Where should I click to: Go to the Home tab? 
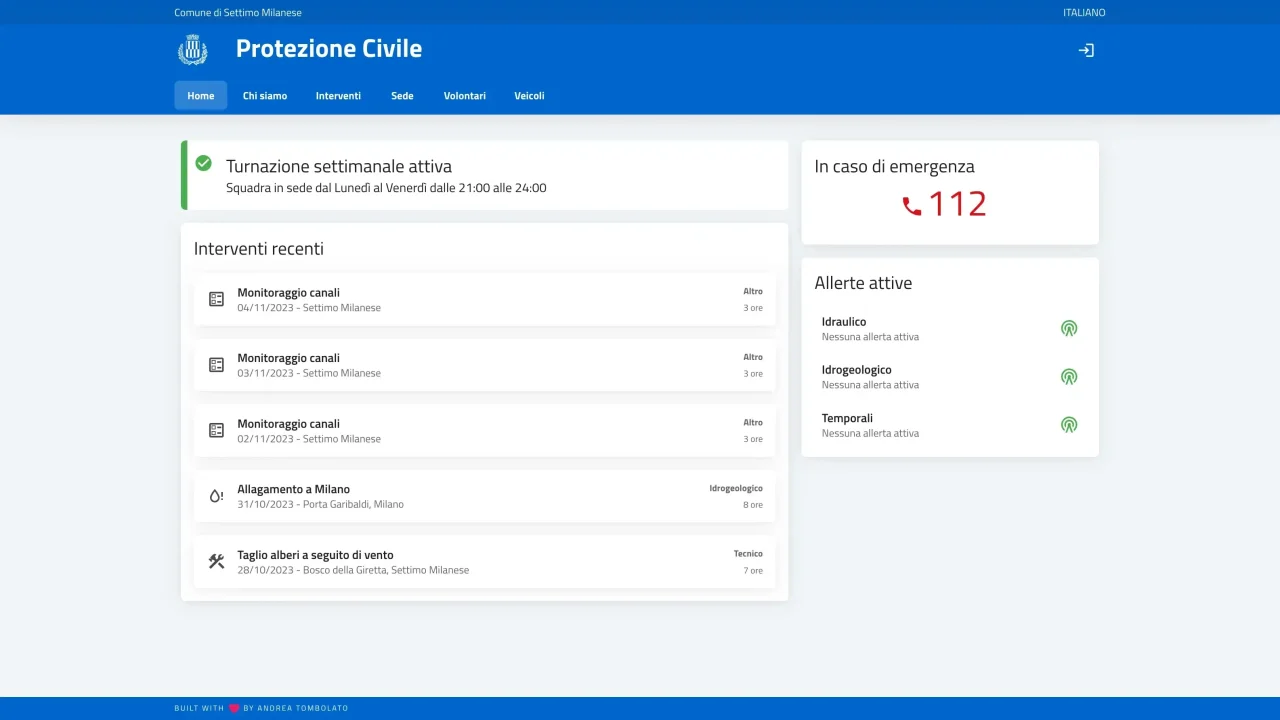click(x=201, y=96)
